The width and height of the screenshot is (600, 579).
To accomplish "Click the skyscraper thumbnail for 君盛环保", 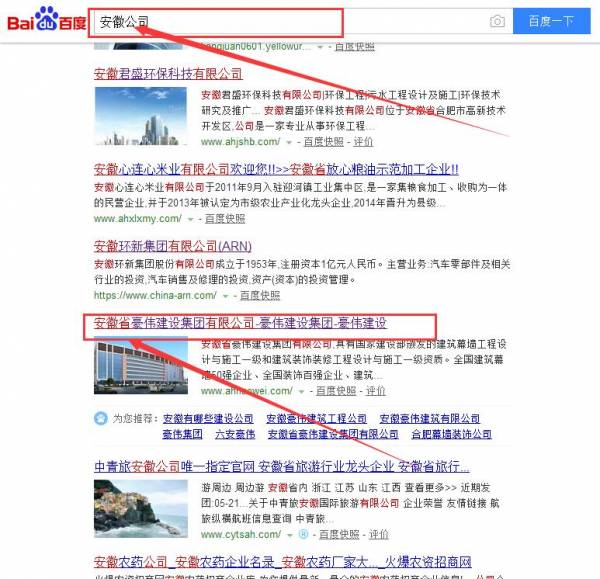I will [141, 116].
